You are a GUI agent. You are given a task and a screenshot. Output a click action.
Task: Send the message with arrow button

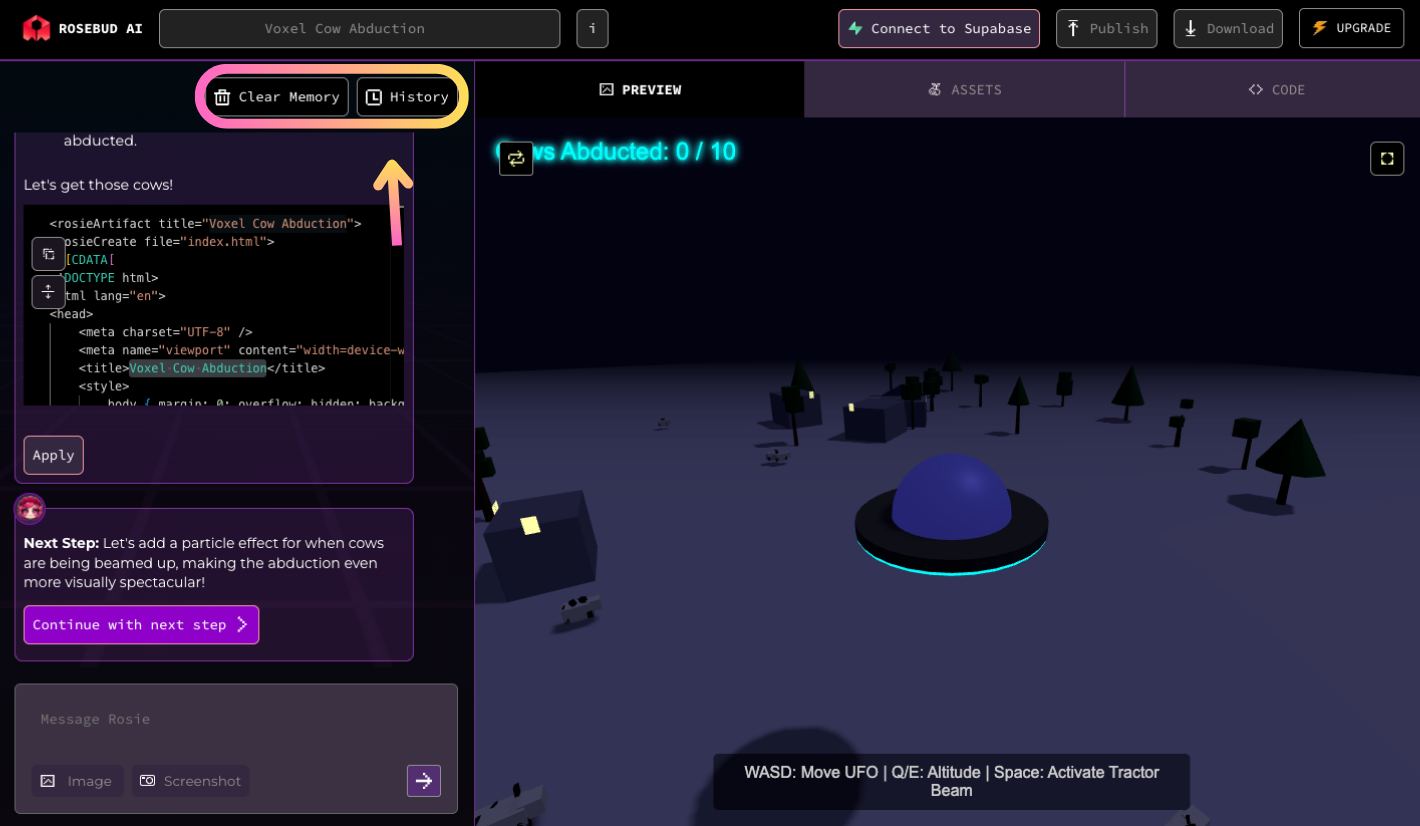(424, 781)
